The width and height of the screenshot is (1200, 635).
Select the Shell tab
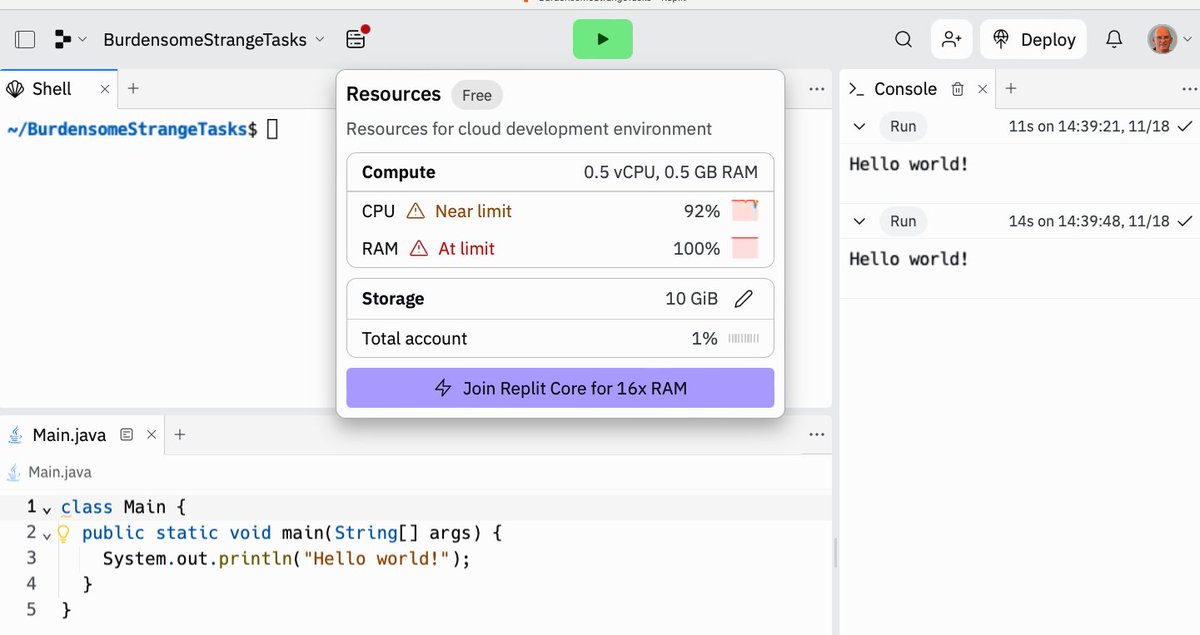pos(52,89)
